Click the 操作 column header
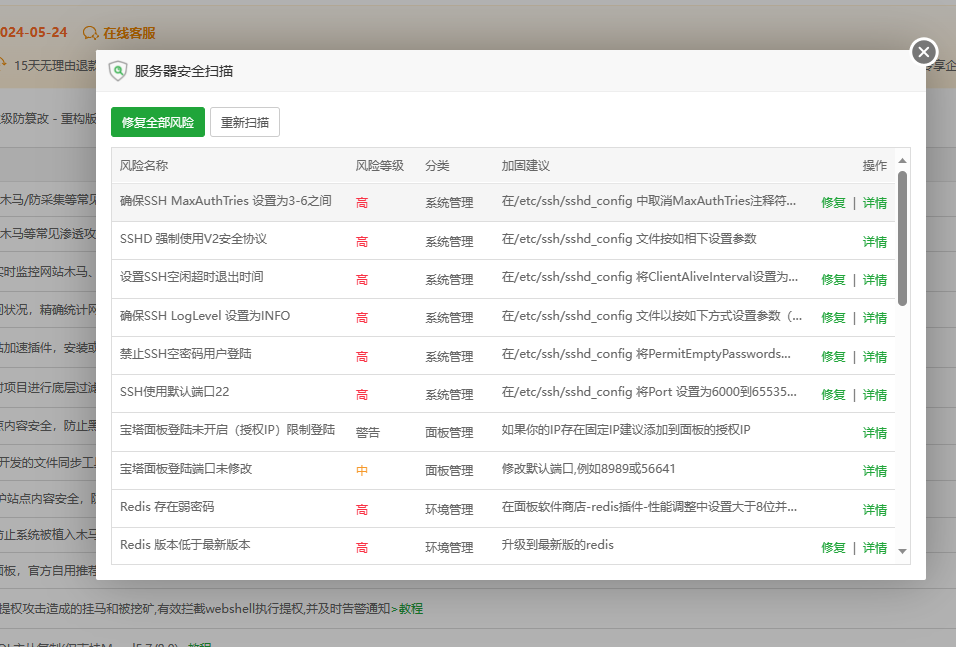Viewport: 956px width, 647px height. (875, 165)
